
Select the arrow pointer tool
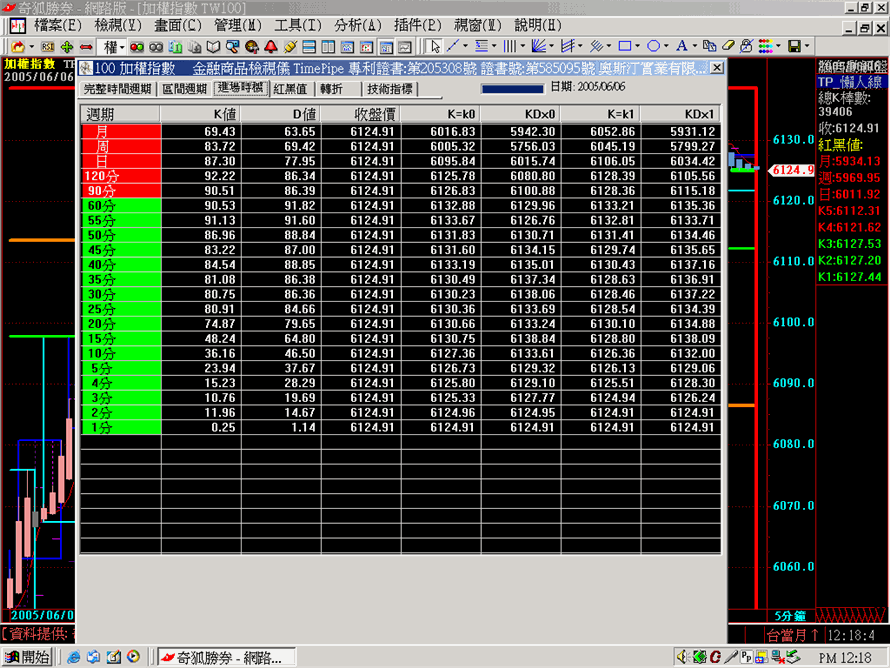pyautogui.click(x=435, y=46)
